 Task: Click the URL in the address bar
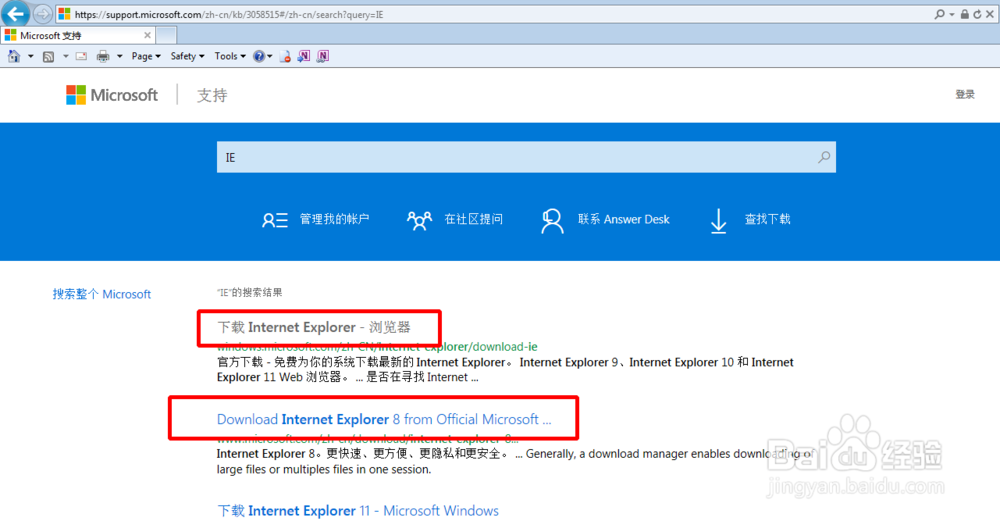click(229, 14)
